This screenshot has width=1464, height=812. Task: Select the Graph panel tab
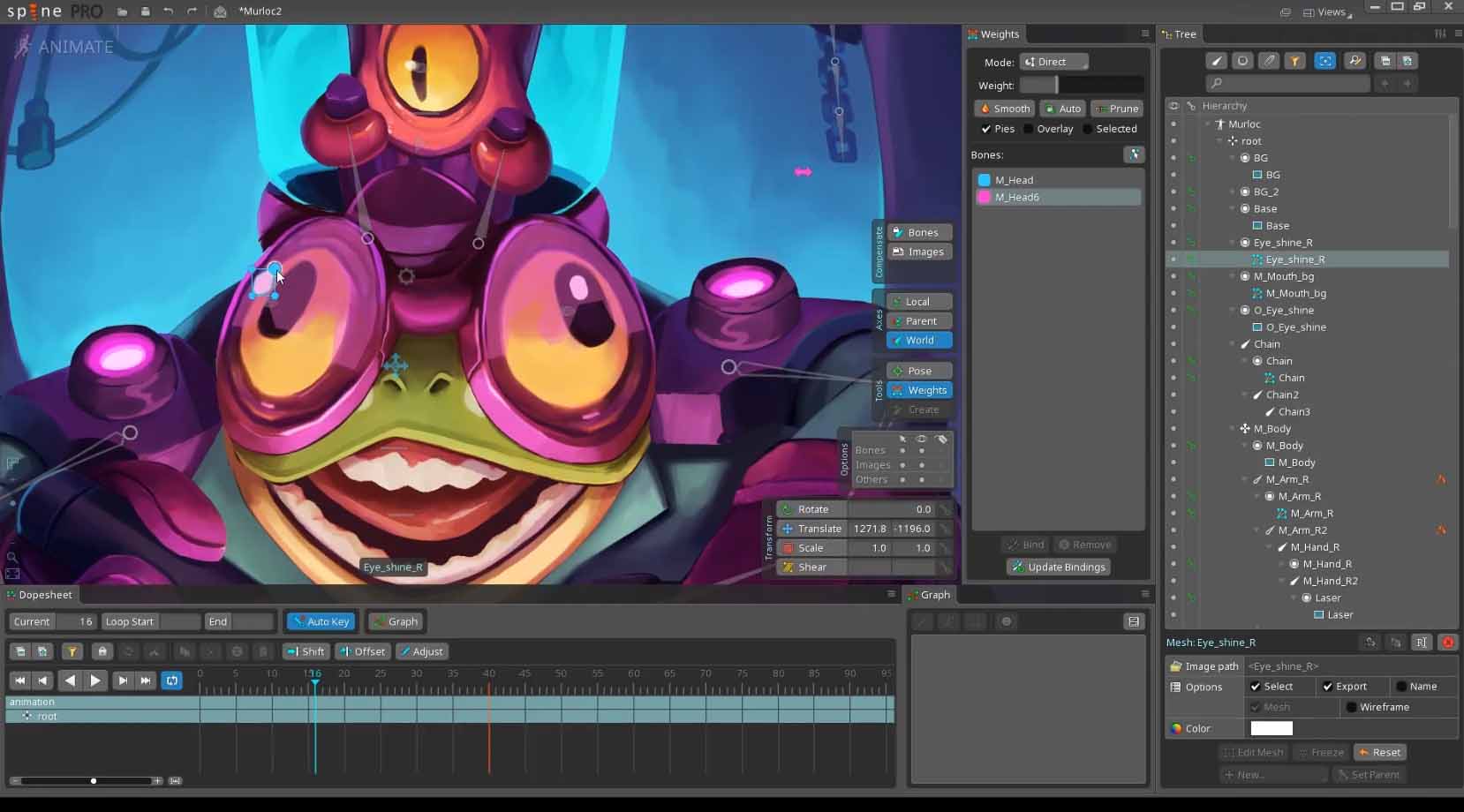point(929,595)
